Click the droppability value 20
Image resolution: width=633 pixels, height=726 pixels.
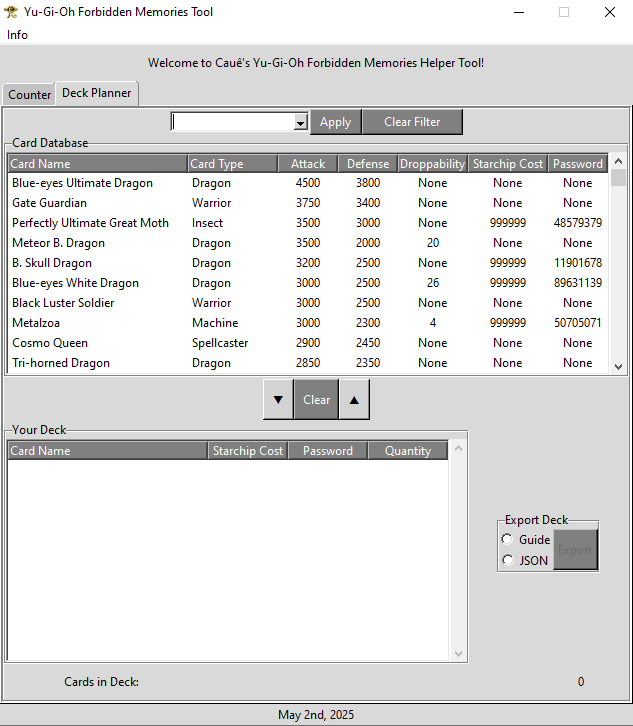pos(433,243)
